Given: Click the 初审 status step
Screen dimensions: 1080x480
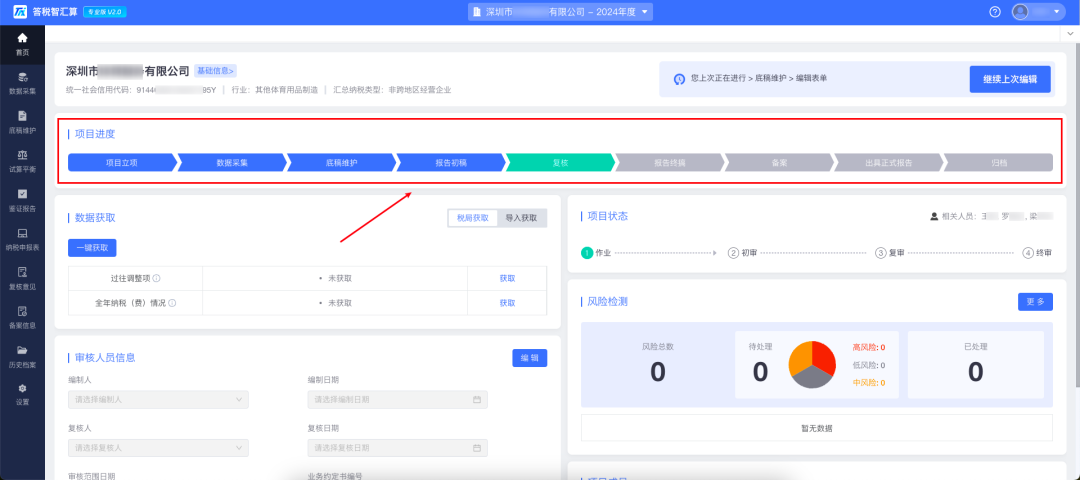Looking at the screenshot, I should (743, 253).
